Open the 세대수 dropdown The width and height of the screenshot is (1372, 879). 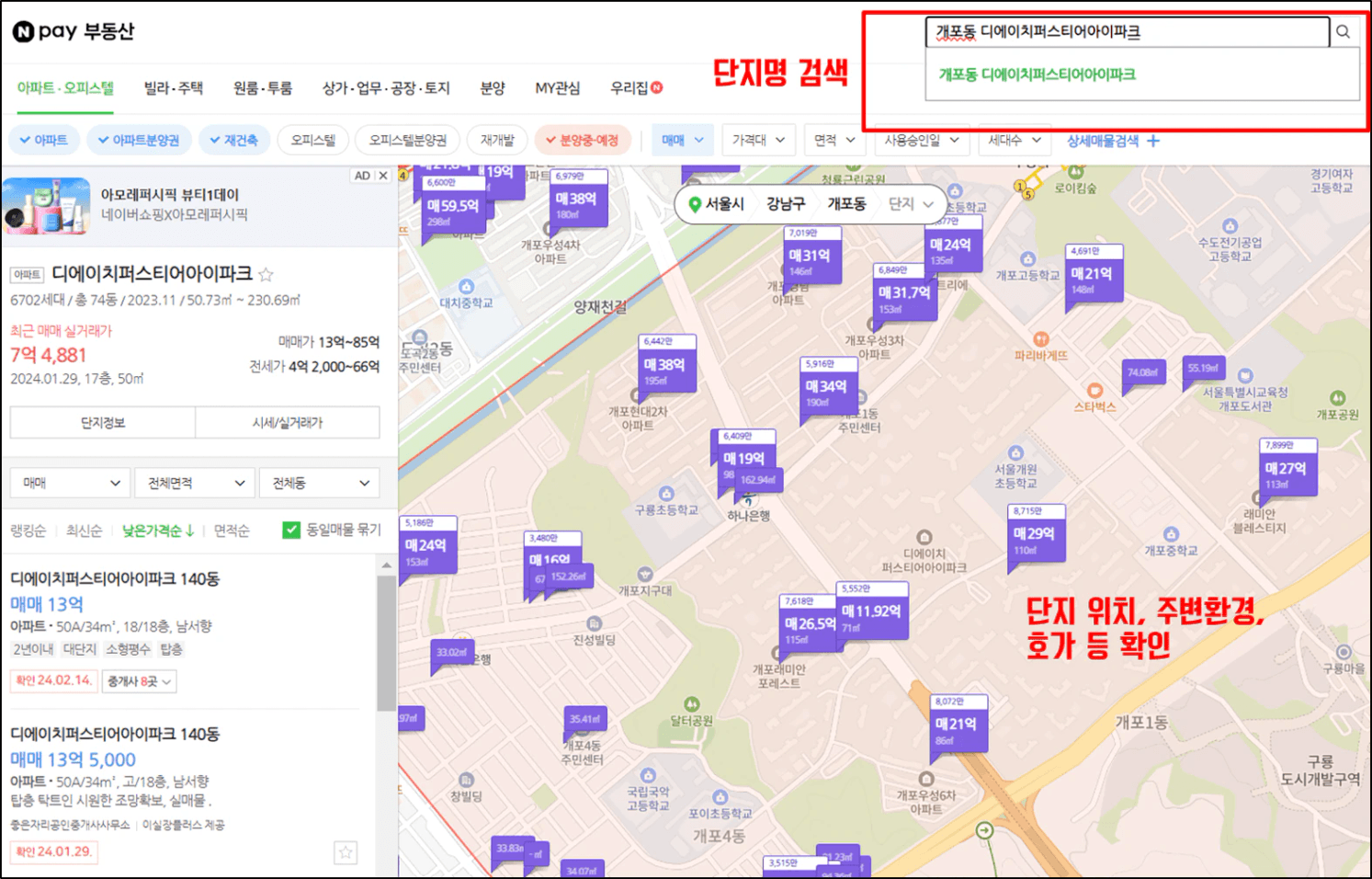coord(1015,140)
